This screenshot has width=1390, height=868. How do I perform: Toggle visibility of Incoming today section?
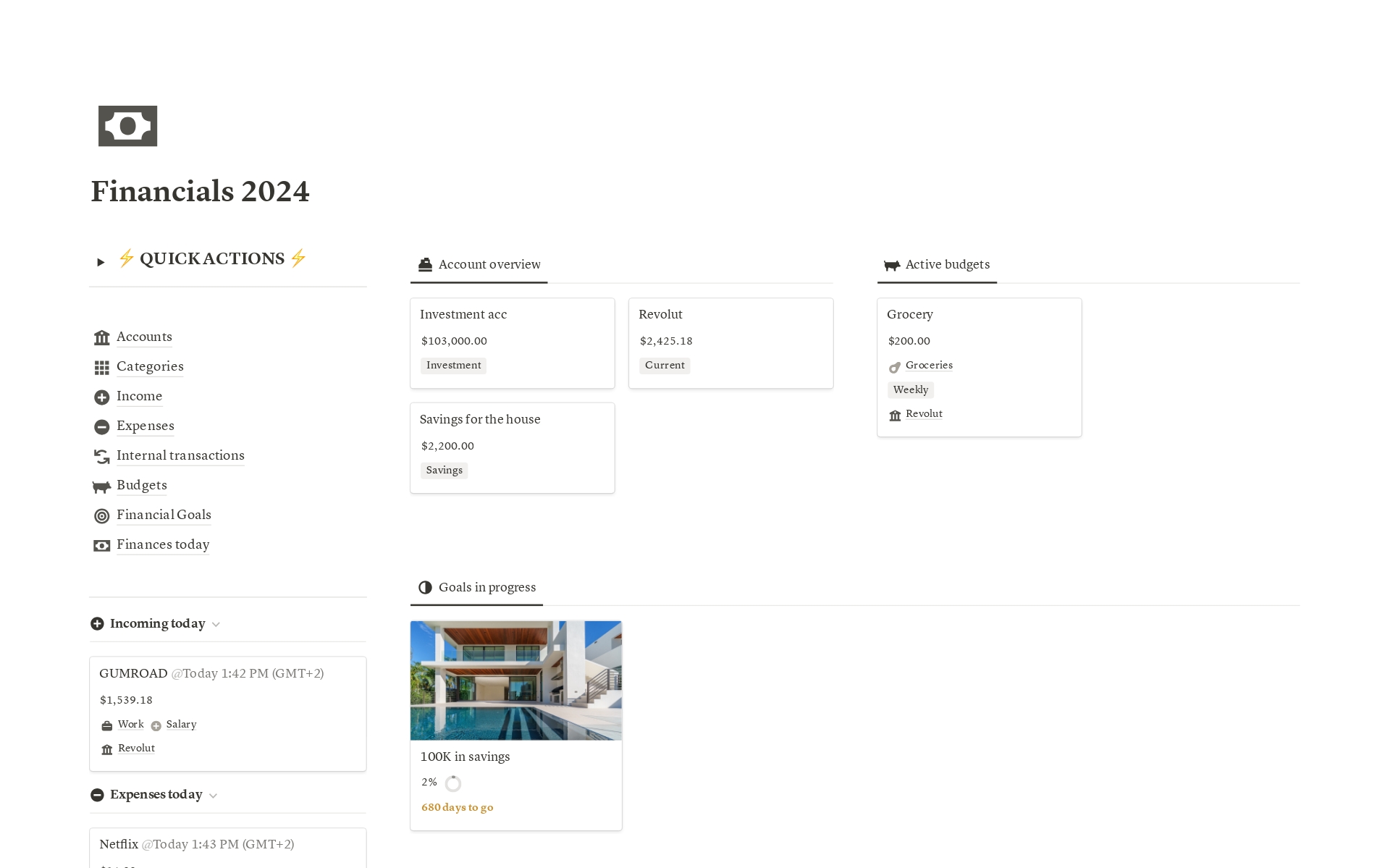click(x=216, y=624)
